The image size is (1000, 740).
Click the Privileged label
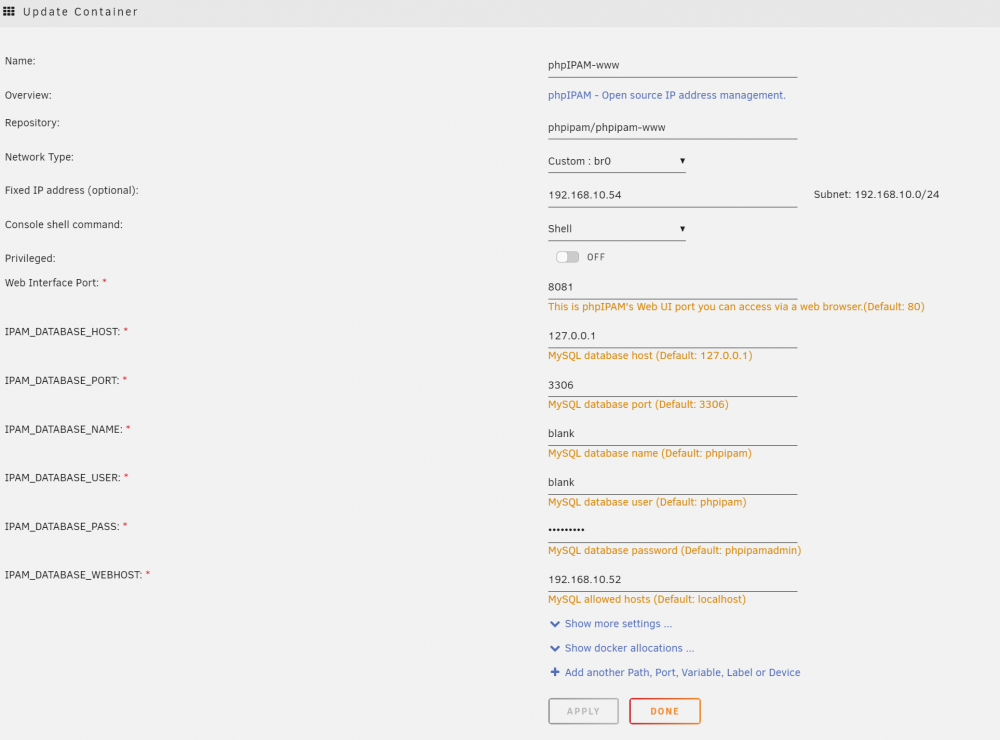tap(30, 258)
